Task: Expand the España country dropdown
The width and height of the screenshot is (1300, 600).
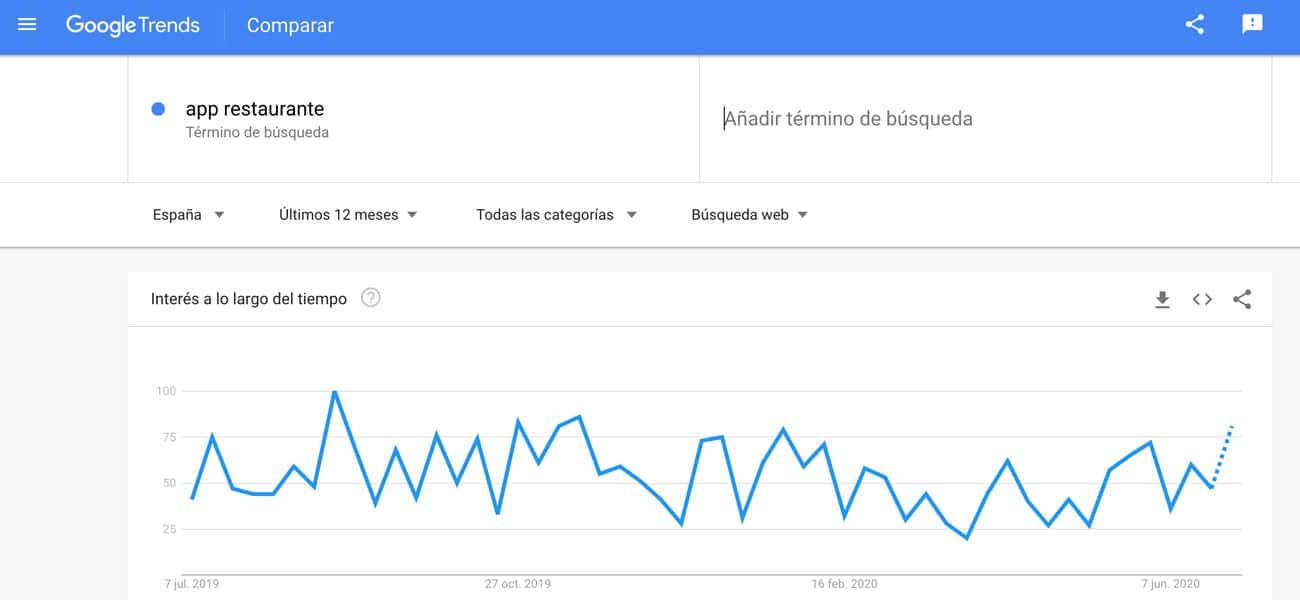Action: (188, 215)
